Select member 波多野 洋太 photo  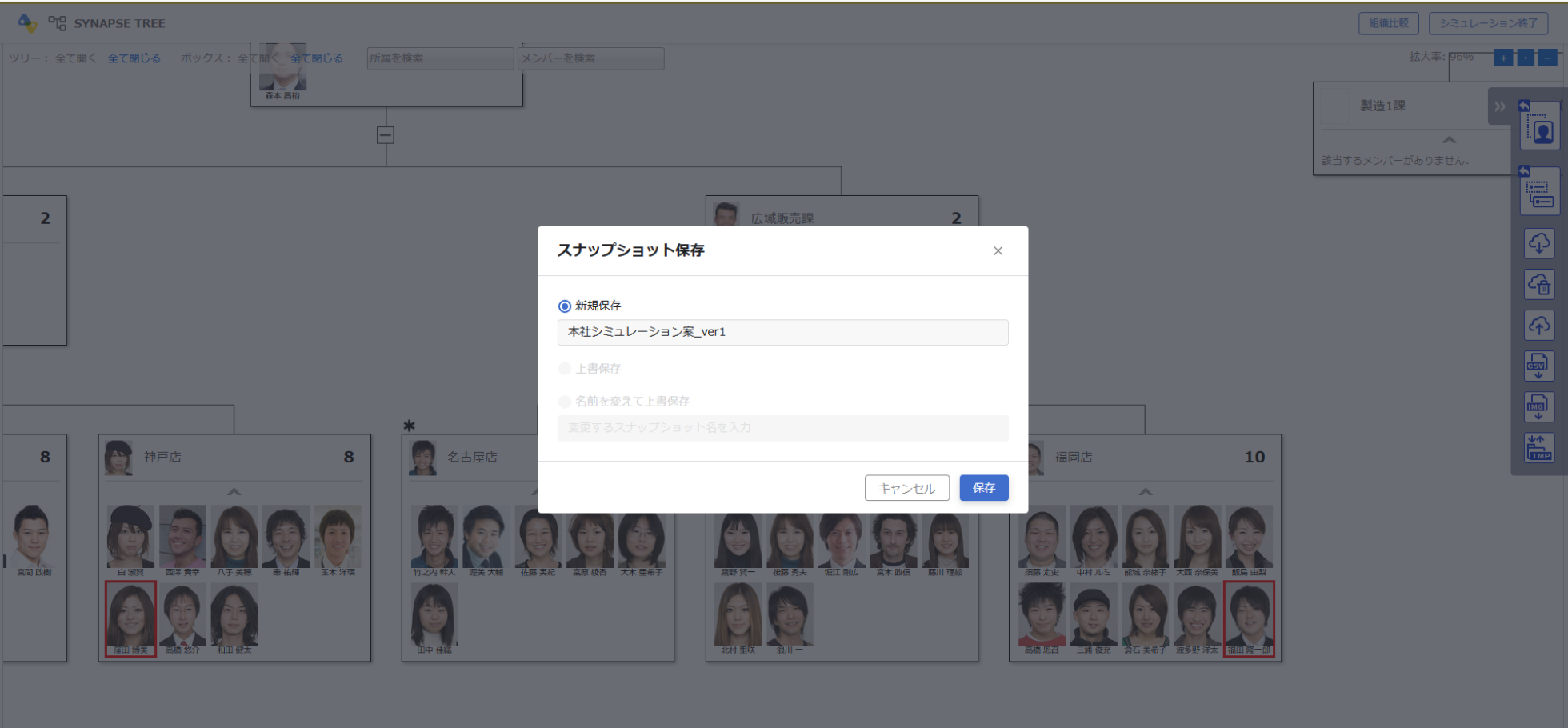click(x=1198, y=614)
